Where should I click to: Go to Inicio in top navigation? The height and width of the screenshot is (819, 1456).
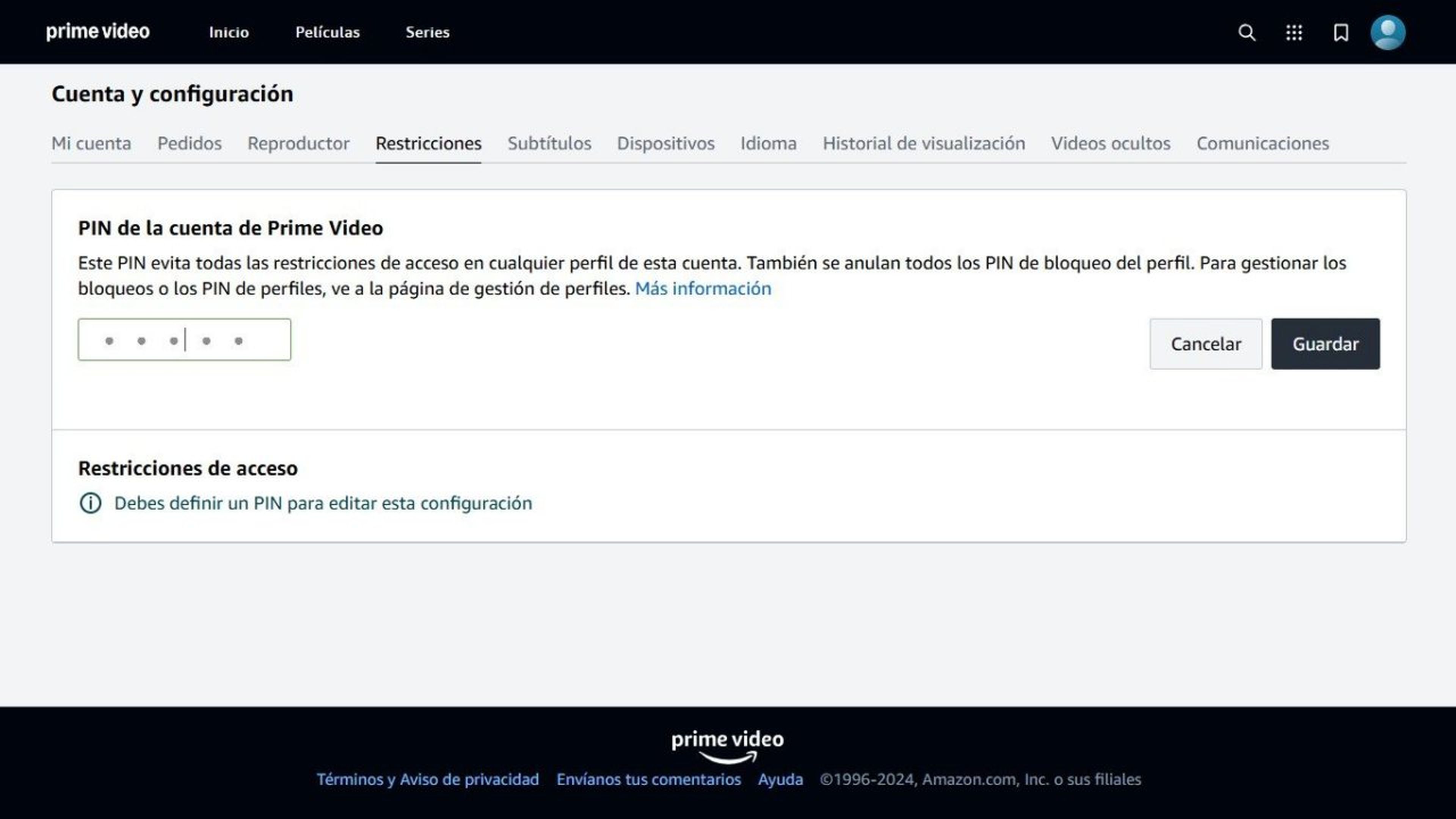click(x=229, y=32)
